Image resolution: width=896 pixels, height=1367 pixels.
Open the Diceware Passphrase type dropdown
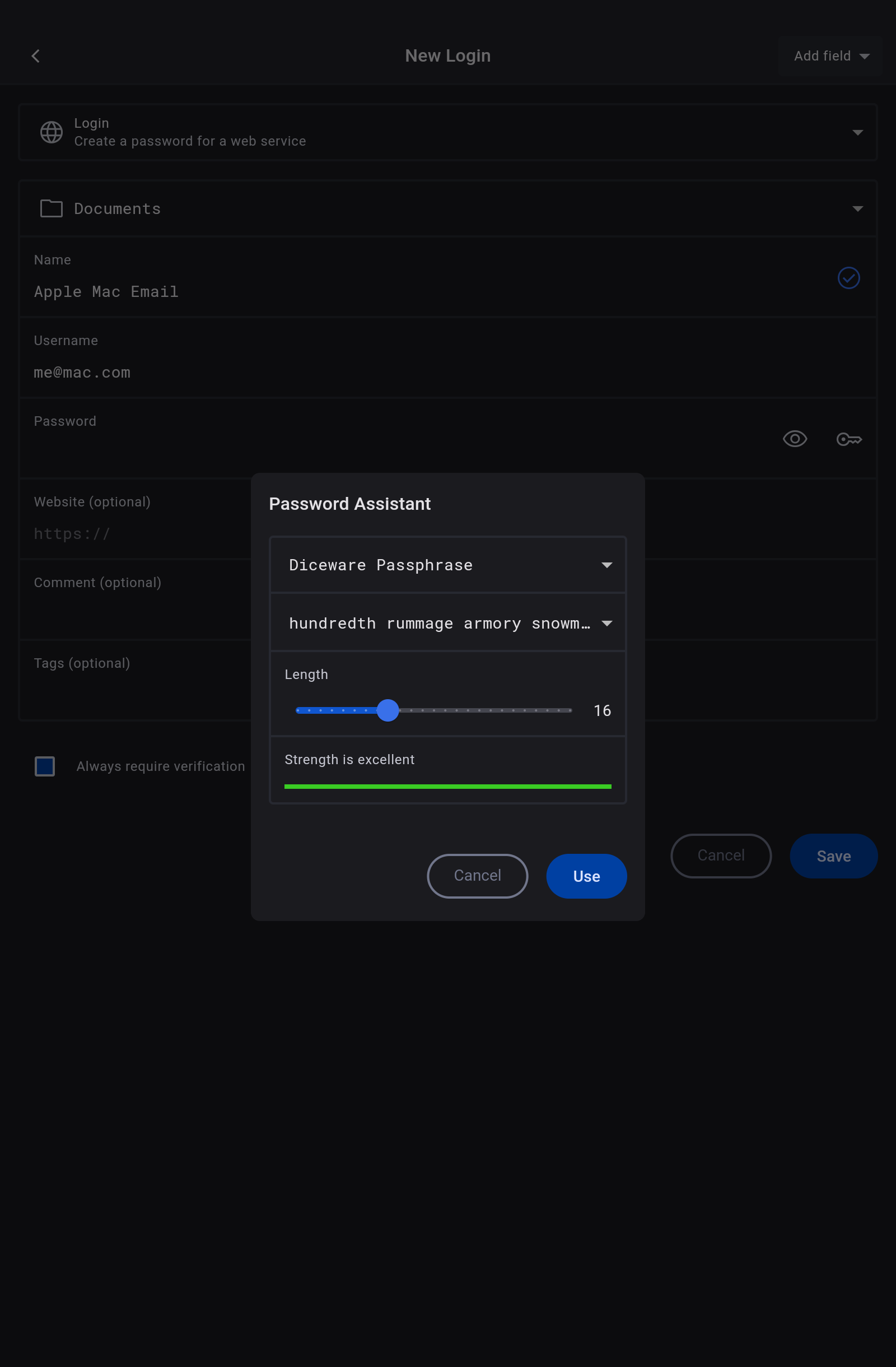606,565
